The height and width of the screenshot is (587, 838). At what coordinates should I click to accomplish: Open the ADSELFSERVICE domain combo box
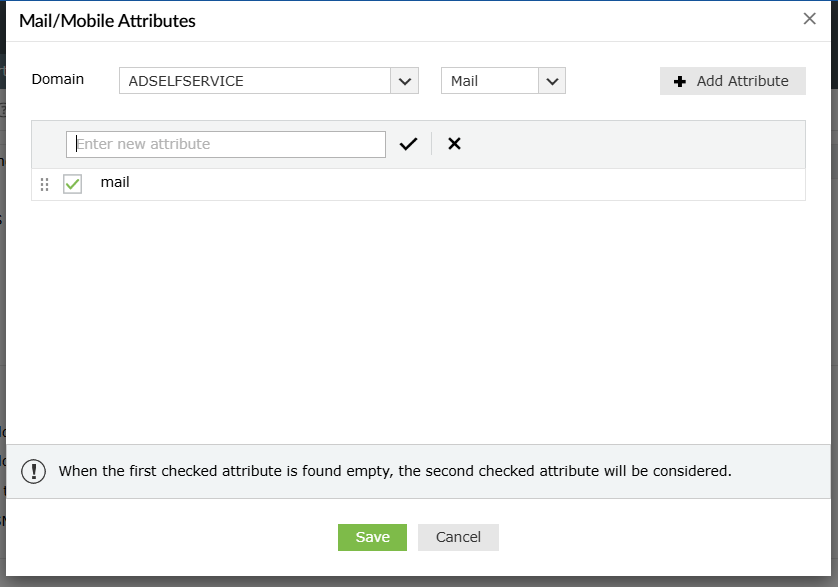254,81
